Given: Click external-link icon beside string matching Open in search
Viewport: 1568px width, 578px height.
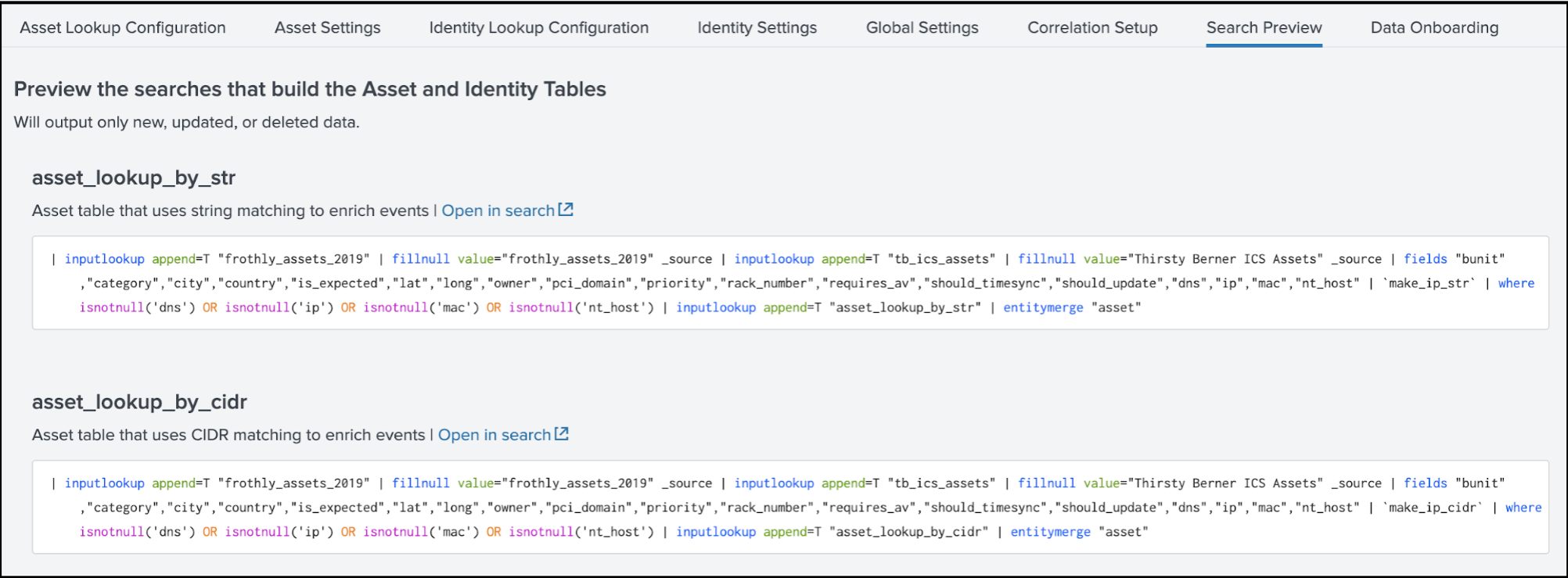Looking at the screenshot, I should click(566, 210).
